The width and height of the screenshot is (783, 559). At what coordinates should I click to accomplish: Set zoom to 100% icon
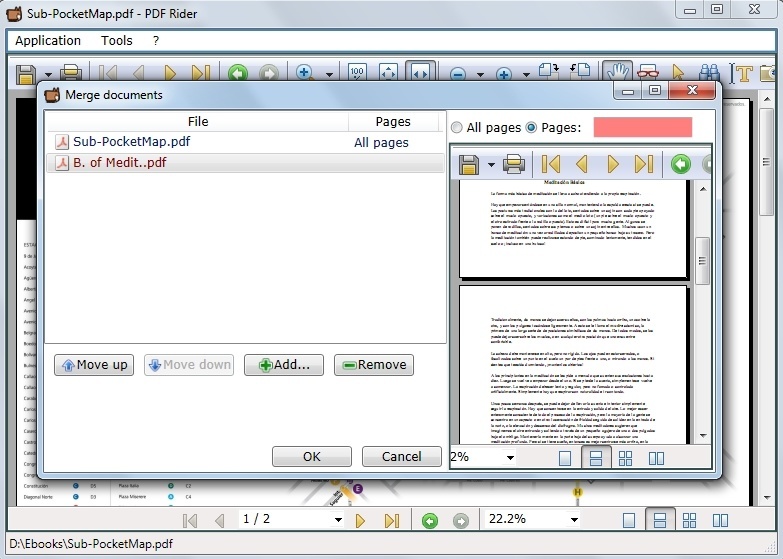coord(357,73)
